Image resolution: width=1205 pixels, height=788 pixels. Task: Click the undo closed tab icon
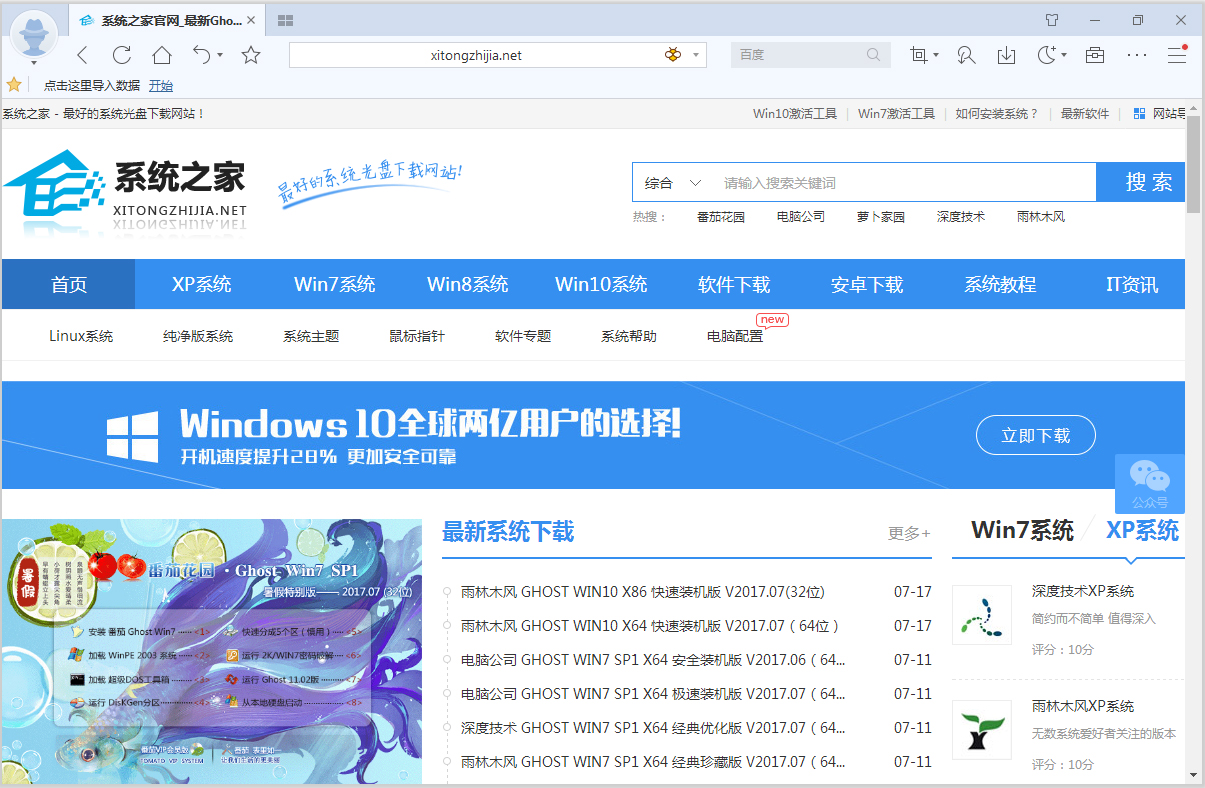point(202,55)
